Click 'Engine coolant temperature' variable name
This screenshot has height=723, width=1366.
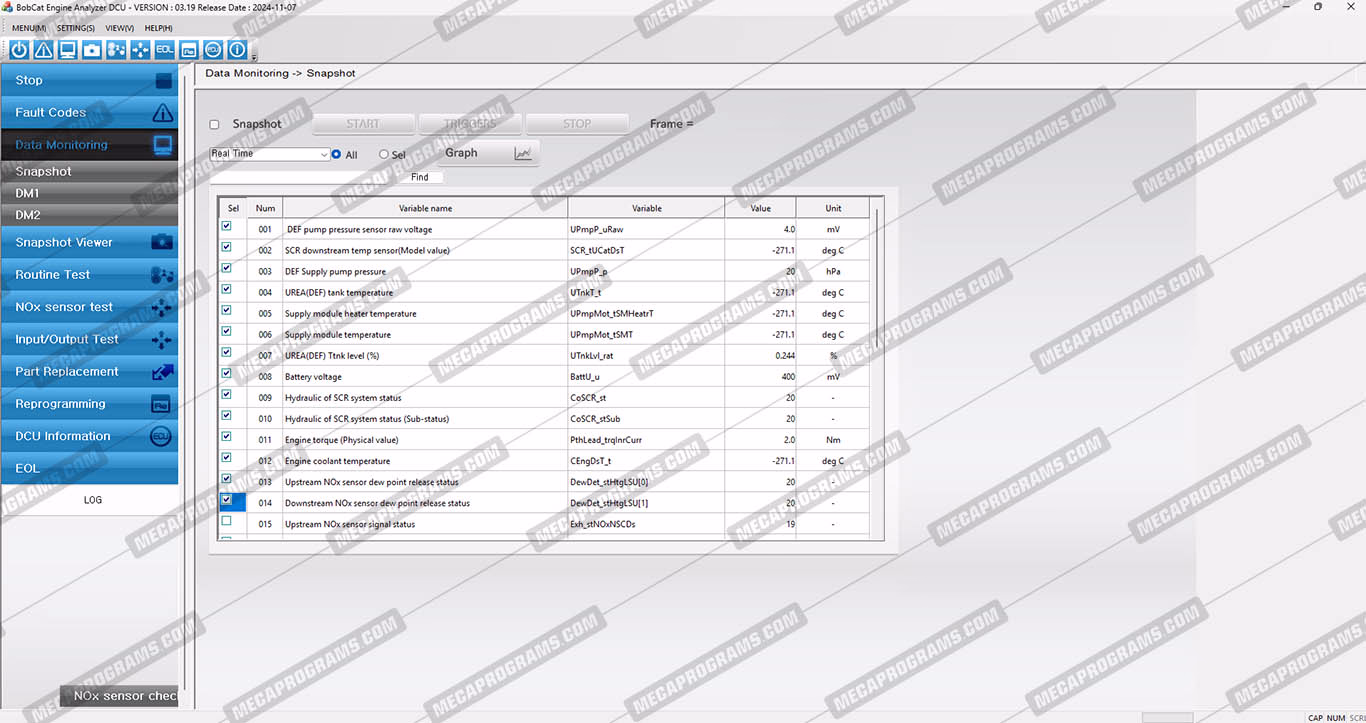(x=336, y=461)
